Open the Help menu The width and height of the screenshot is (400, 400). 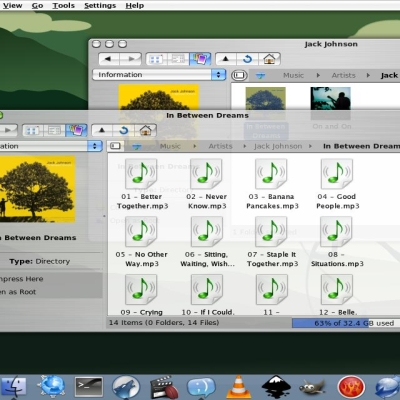135,5
